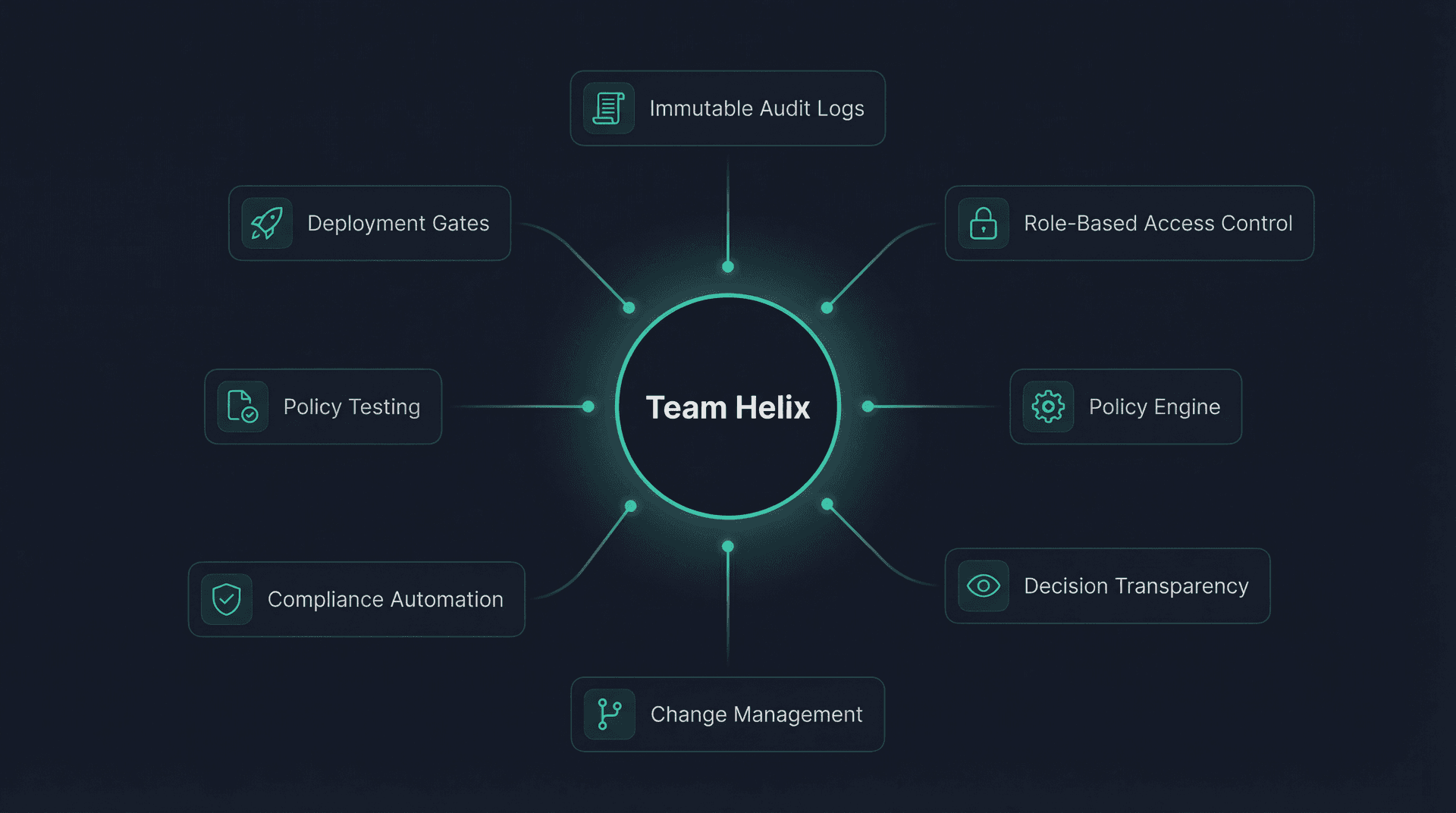Select the Policy Testing card
The height and width of the screenshot is (813, 1456).
322,406
